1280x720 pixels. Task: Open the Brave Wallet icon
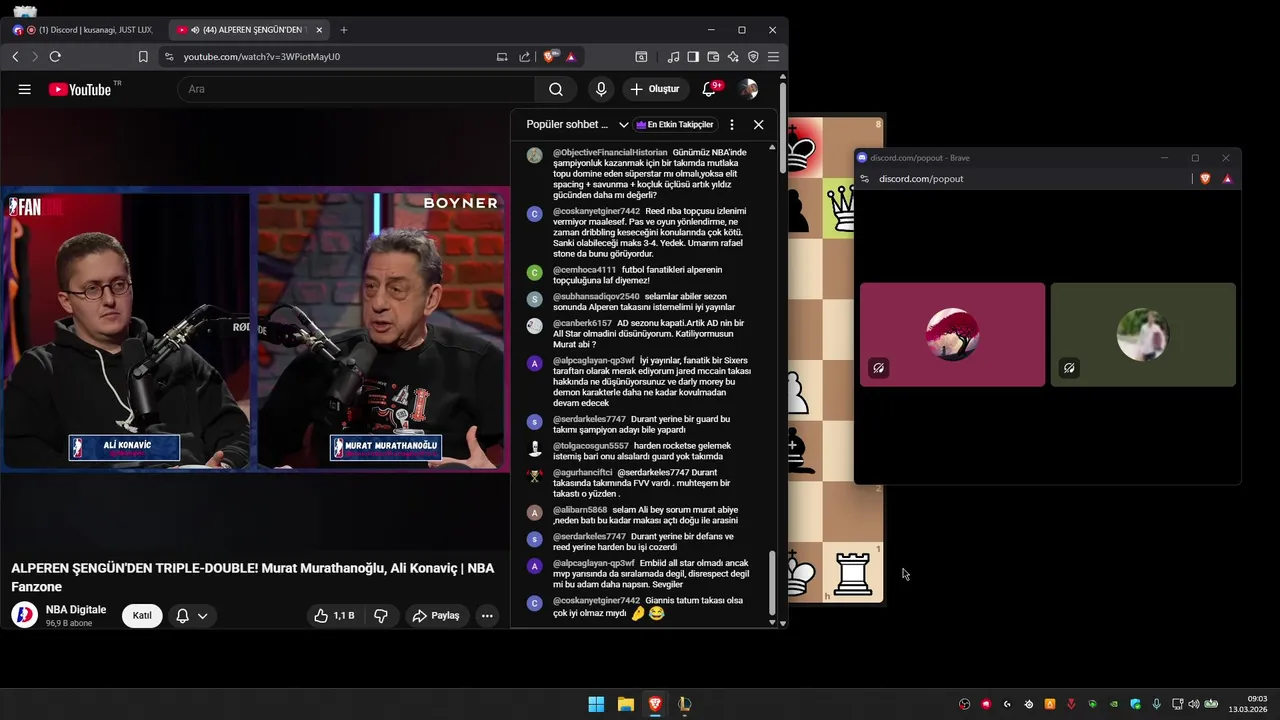713,57
